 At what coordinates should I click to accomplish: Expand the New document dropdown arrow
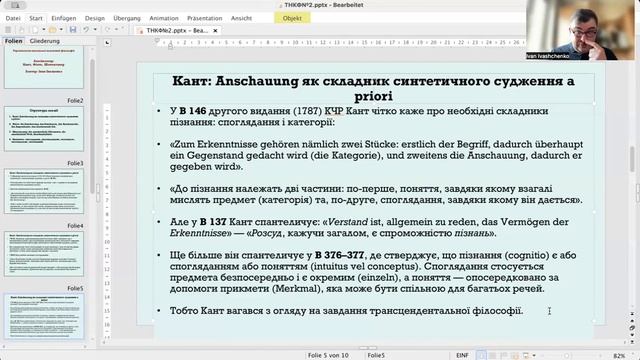pyautogui.click(x=43, y=30)
